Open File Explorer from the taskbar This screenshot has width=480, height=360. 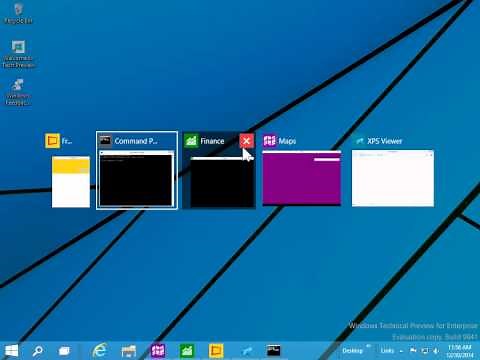[x=129, y=351]
